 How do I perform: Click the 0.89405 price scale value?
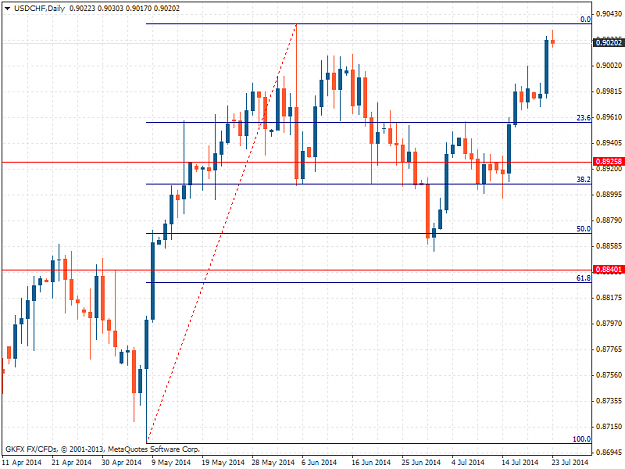[x=609, y=143]
